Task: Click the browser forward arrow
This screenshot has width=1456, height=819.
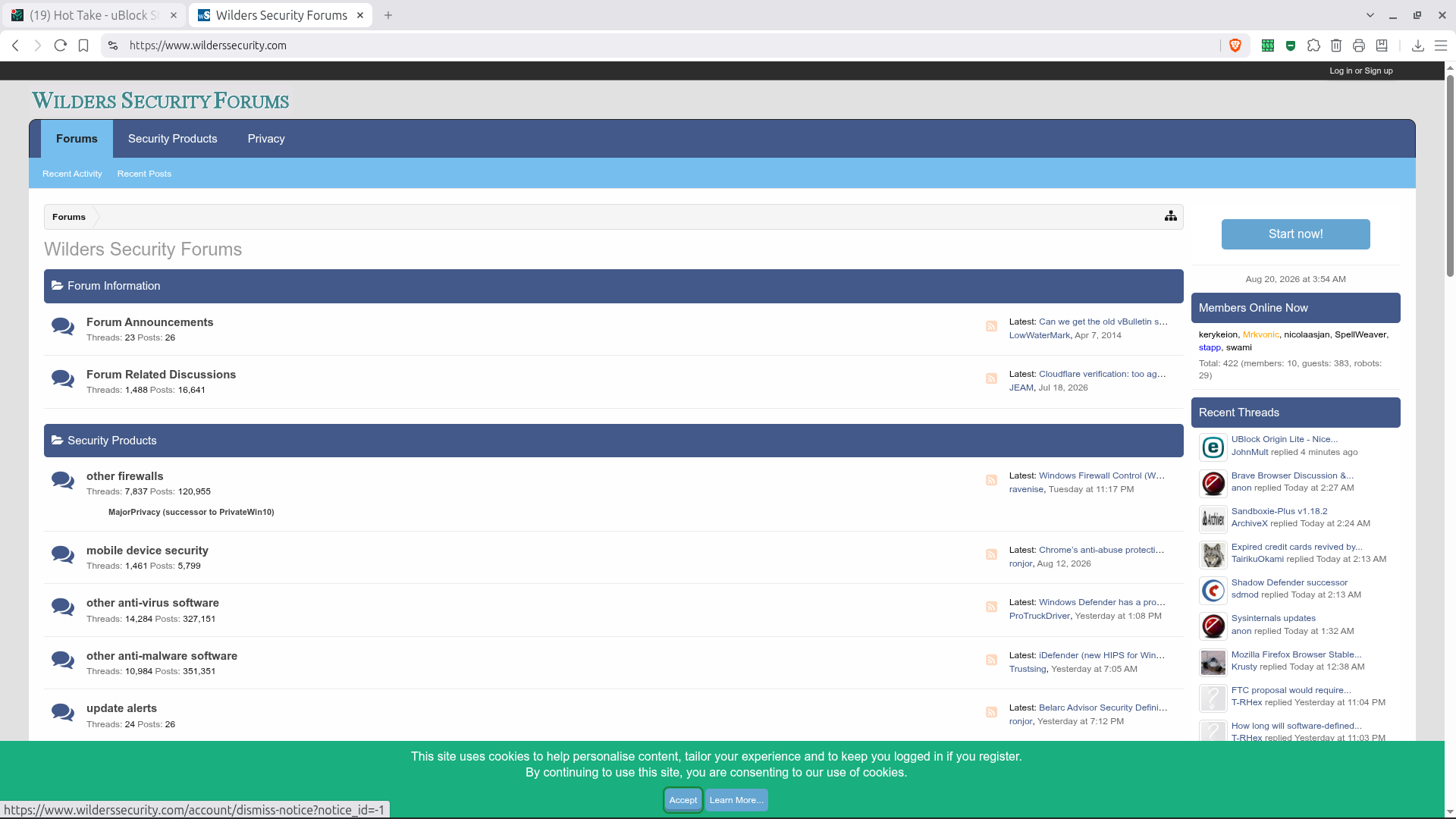Action: click(x=38, y=45)
